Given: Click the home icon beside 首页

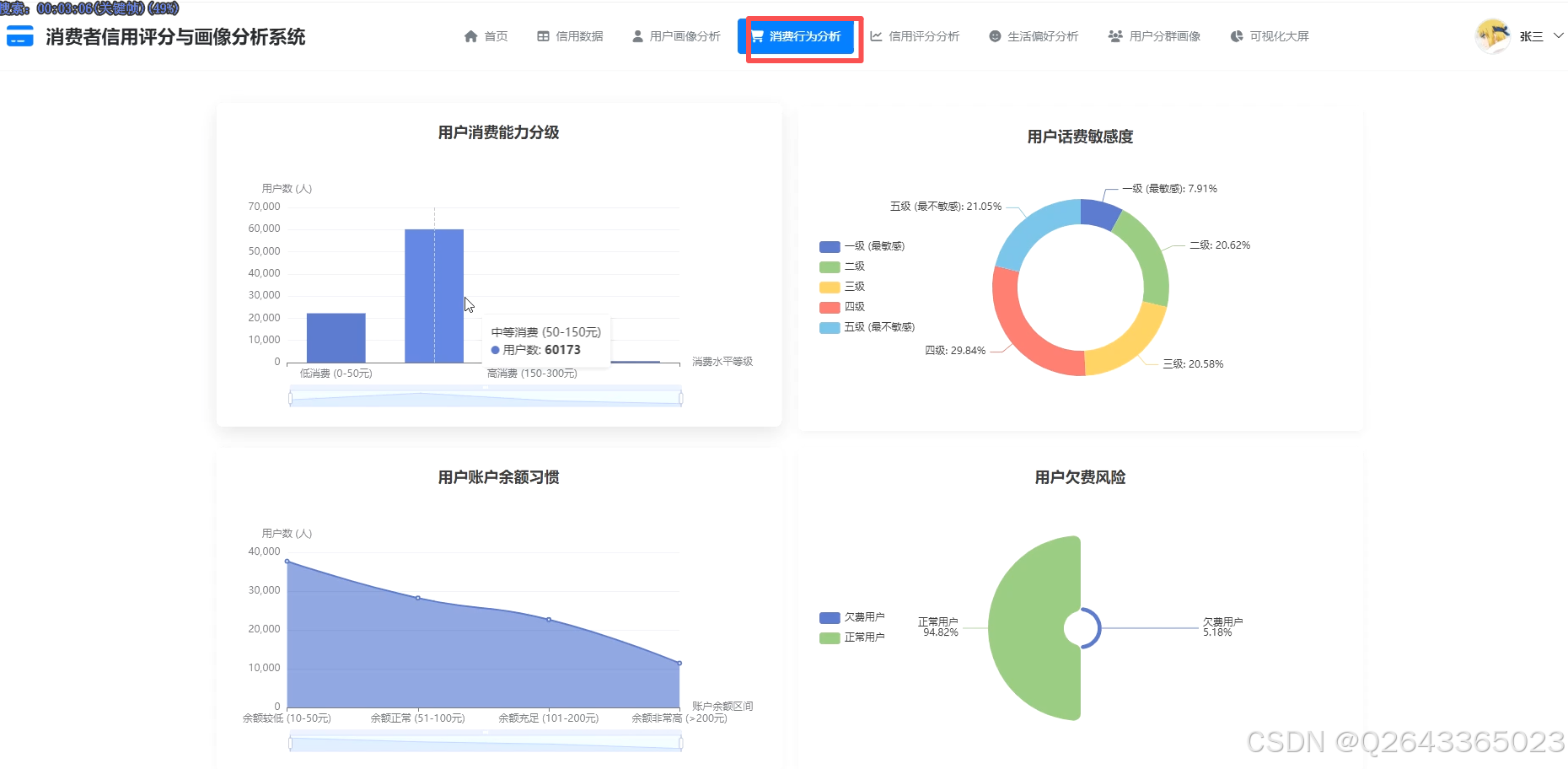Looking at the screenshot, I should tap(470, 36).
